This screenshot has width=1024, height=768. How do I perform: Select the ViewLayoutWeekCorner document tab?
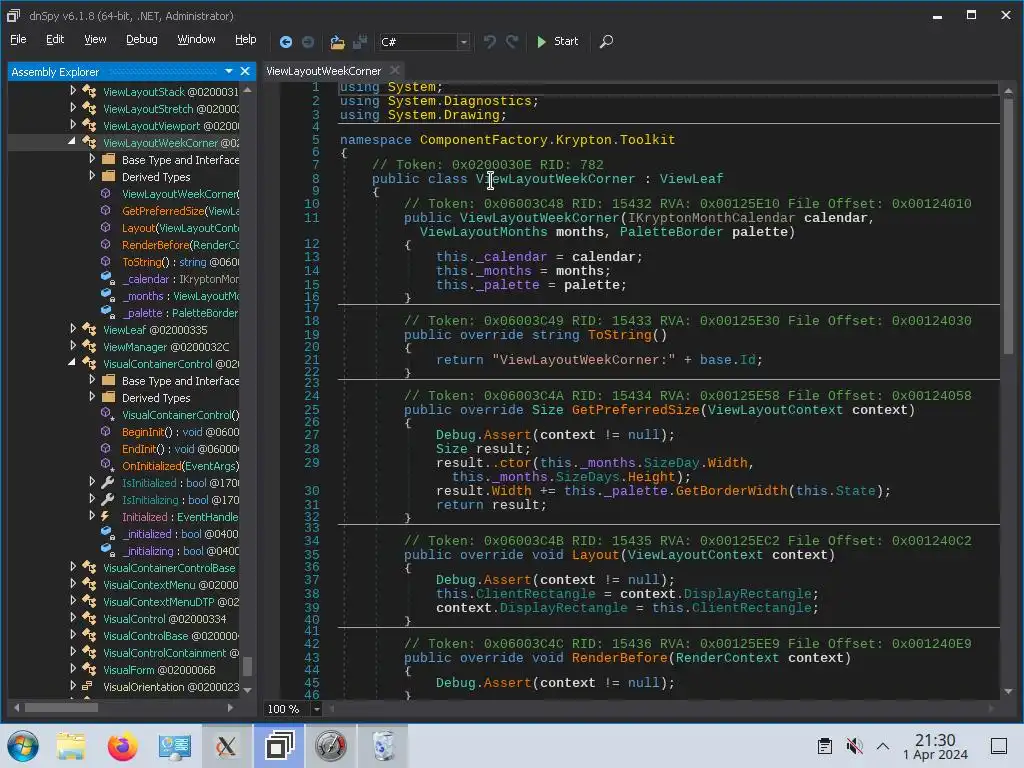[x=323, y=71]
